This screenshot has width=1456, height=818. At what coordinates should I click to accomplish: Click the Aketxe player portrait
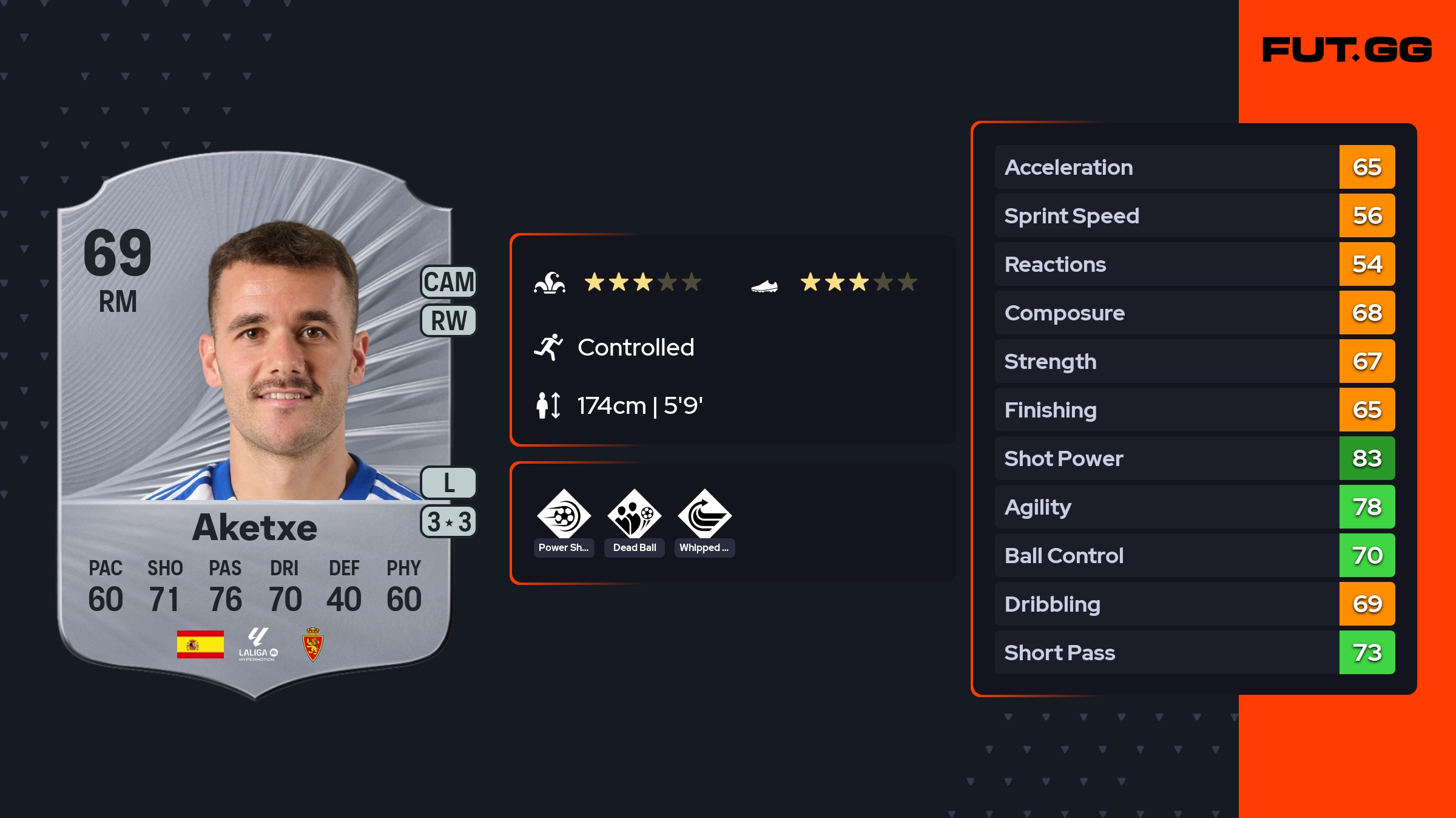coord(285,364)
